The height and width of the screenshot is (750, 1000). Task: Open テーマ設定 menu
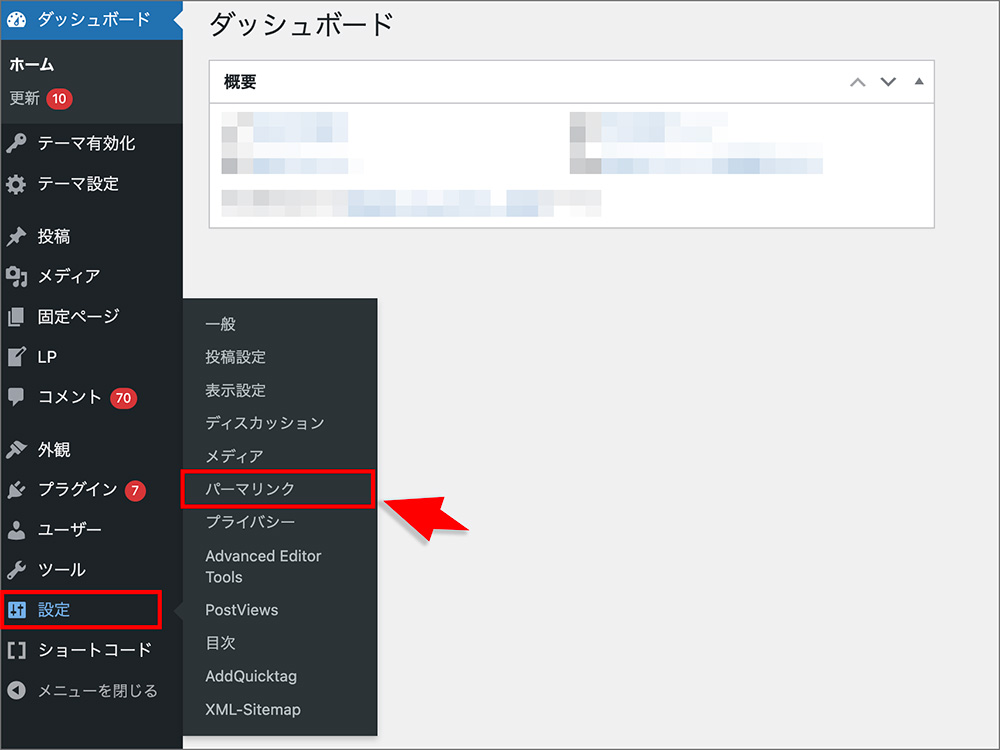(78, 184)
